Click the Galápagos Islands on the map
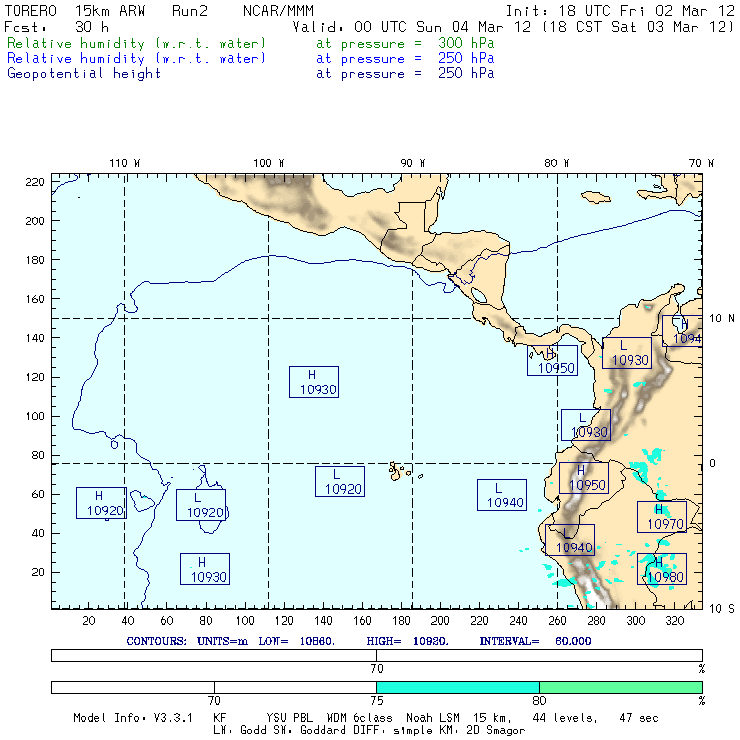740x740 pixels. click(x=401, y=468)
